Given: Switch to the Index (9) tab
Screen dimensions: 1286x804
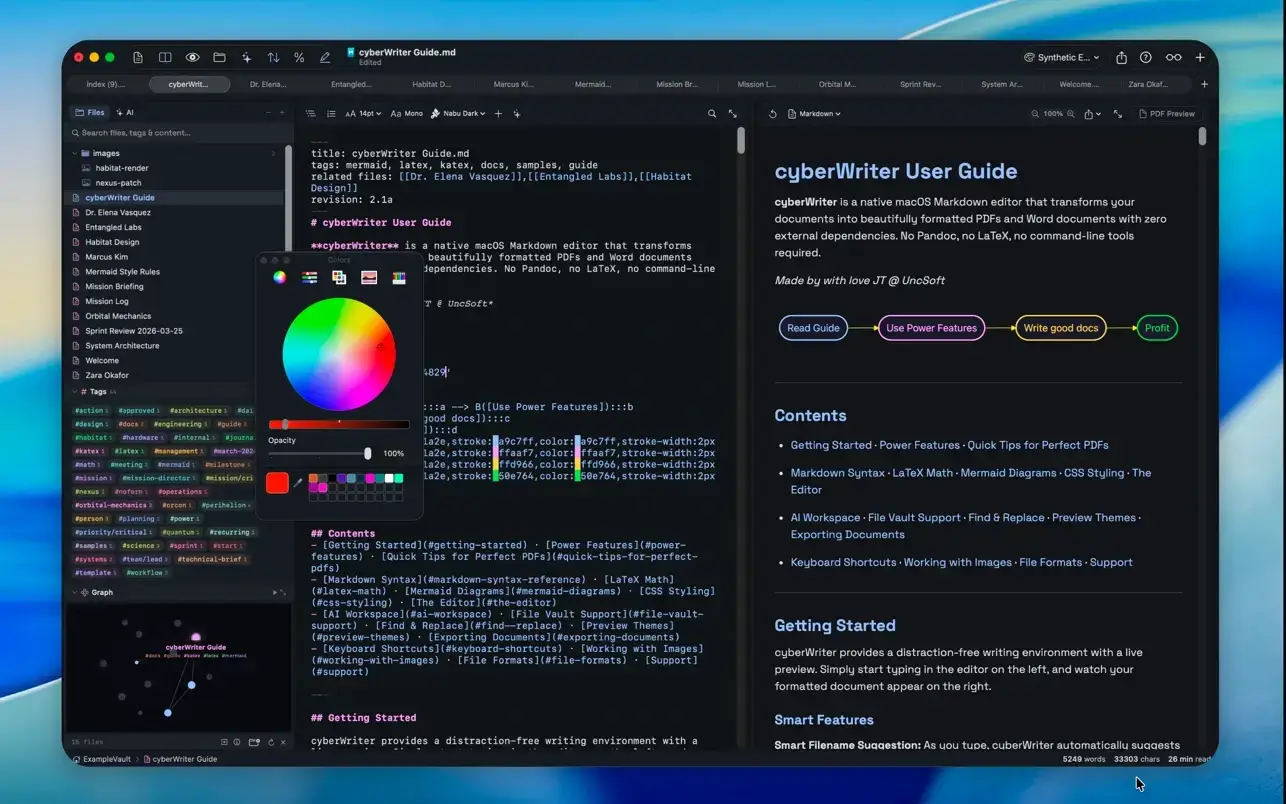Looking at the screenshot, I should (x=106, y=84).
